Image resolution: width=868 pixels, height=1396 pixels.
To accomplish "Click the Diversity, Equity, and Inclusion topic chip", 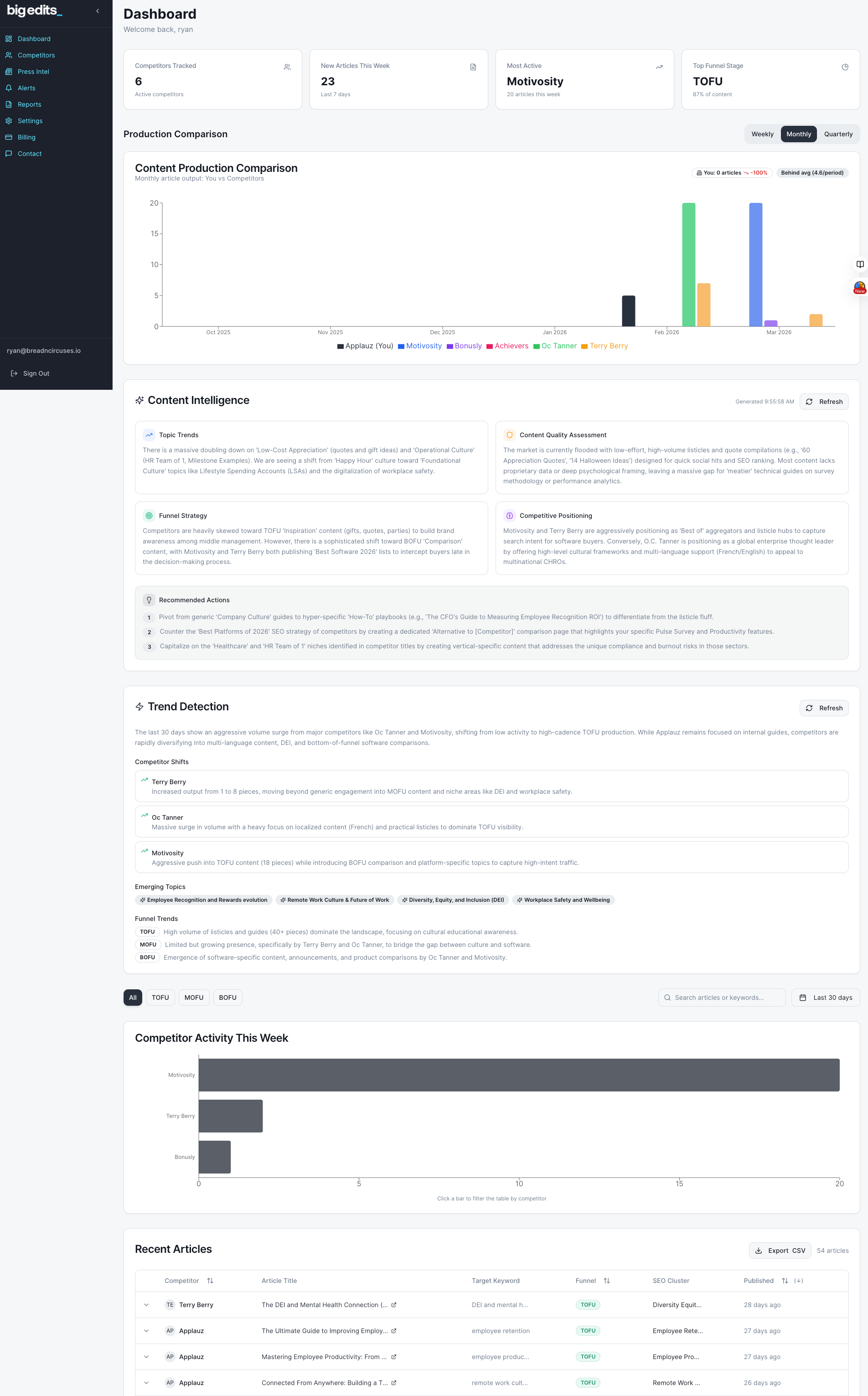I will point(452,900).
